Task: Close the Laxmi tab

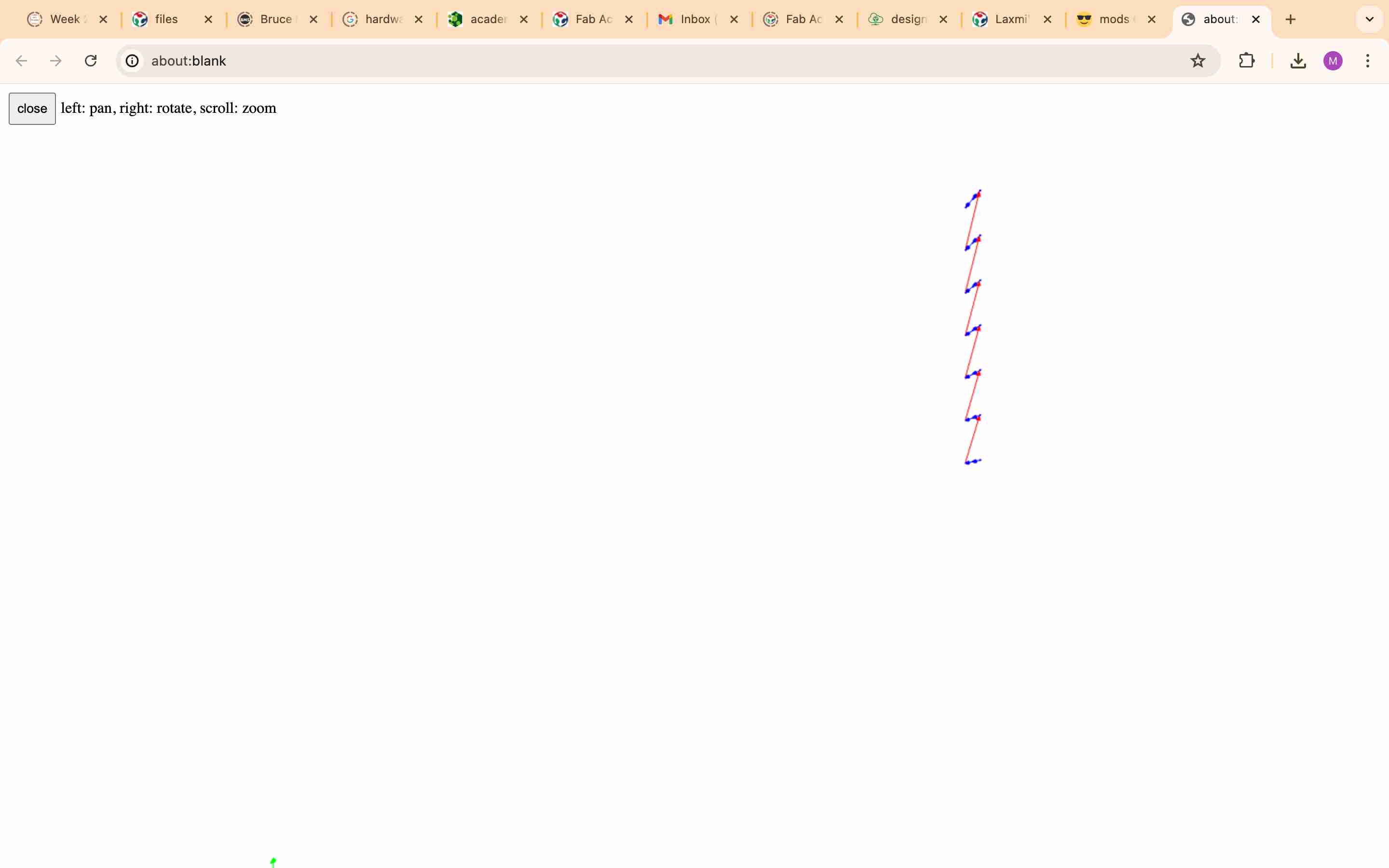Action: [1048, 19]
